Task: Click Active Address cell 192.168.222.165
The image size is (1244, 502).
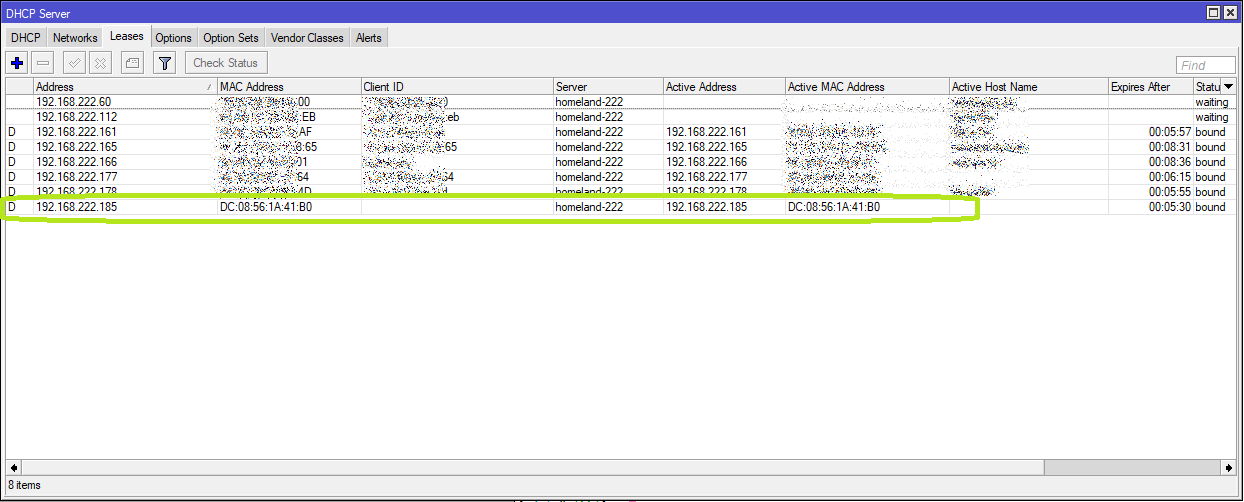Action: 706,147
